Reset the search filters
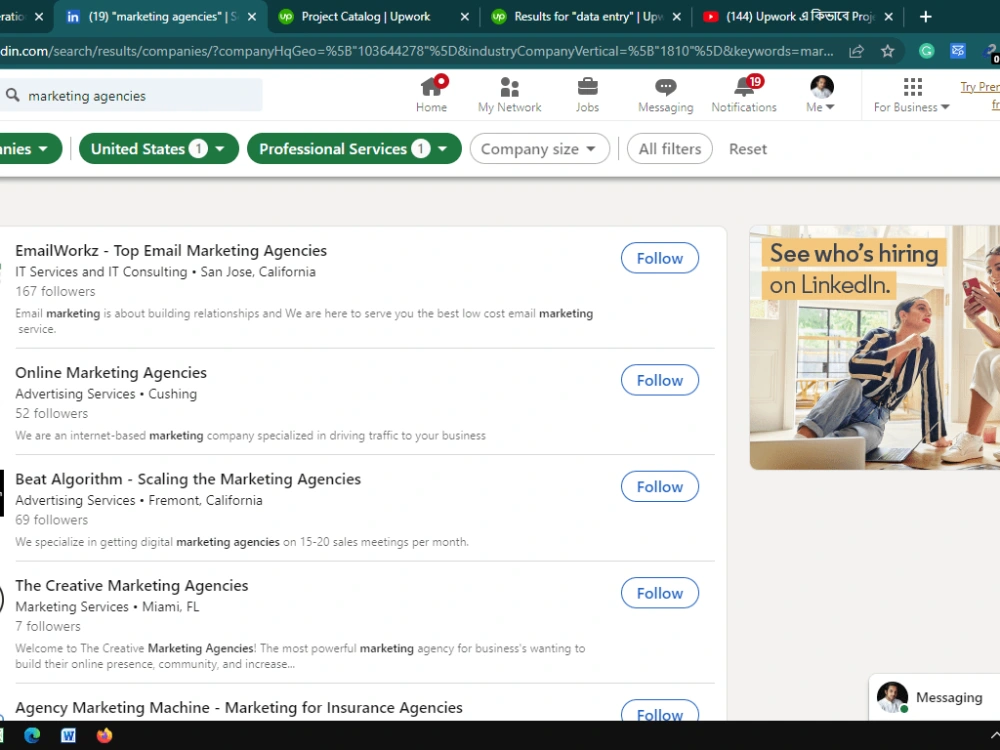This screenshot has height=750, width=1000. (x=747, y=149)
